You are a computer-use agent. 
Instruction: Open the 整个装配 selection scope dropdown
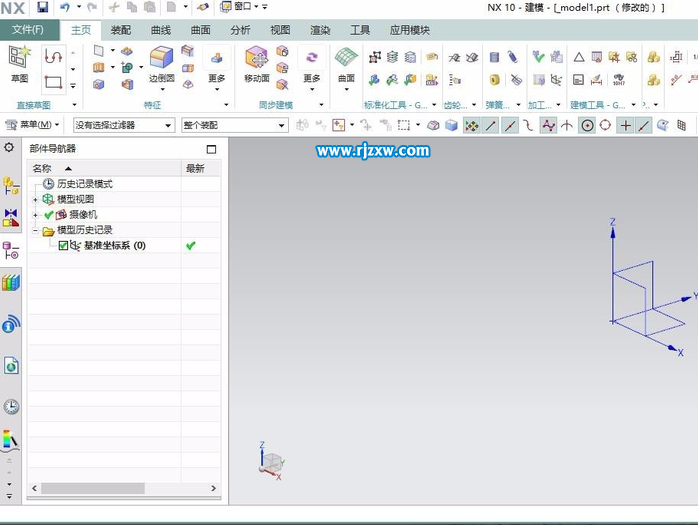point(234,125)
